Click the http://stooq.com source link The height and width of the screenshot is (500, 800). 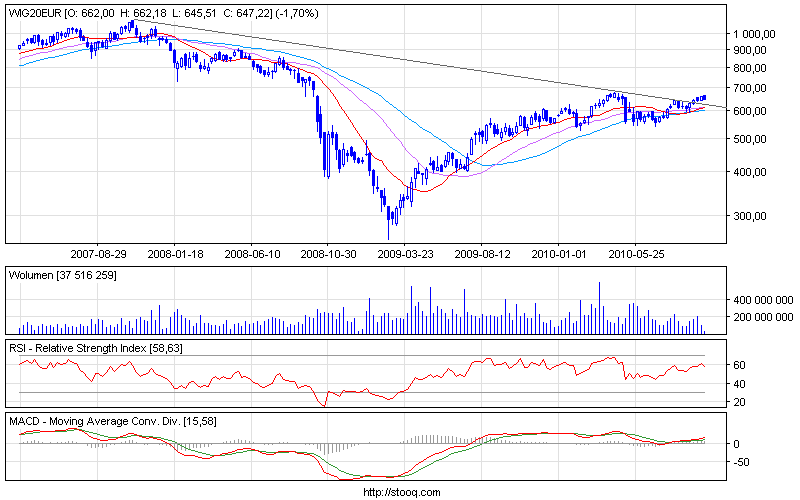pos(402,492)
